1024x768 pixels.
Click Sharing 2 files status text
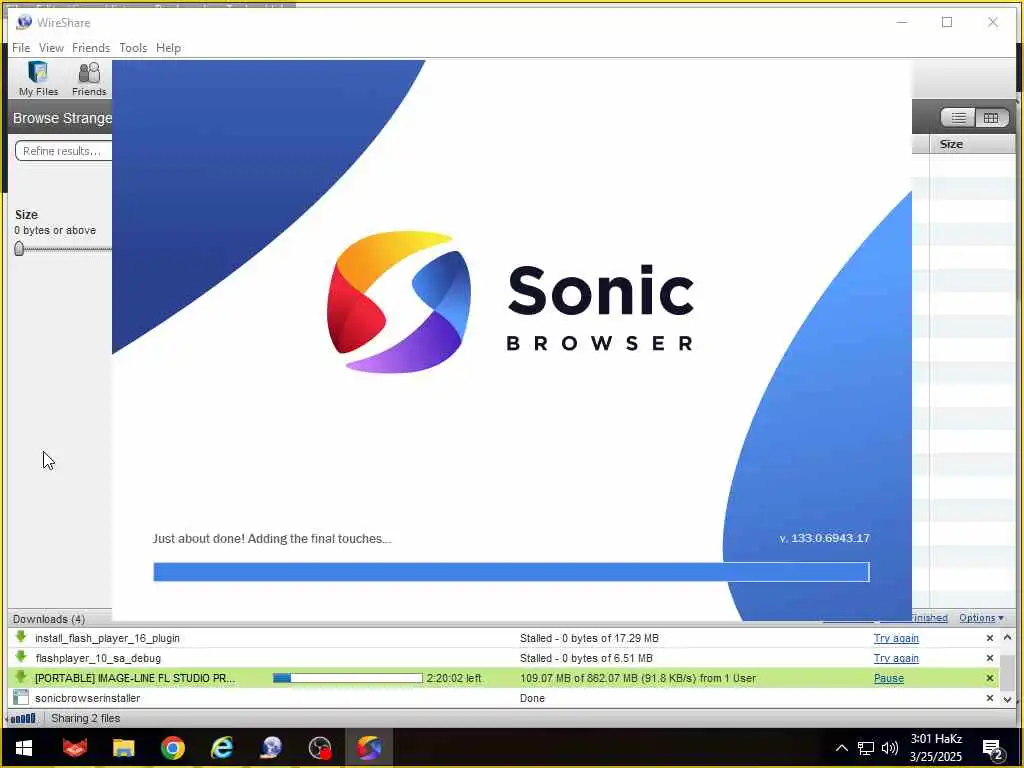pyautogui.click(x=86, y=718)
